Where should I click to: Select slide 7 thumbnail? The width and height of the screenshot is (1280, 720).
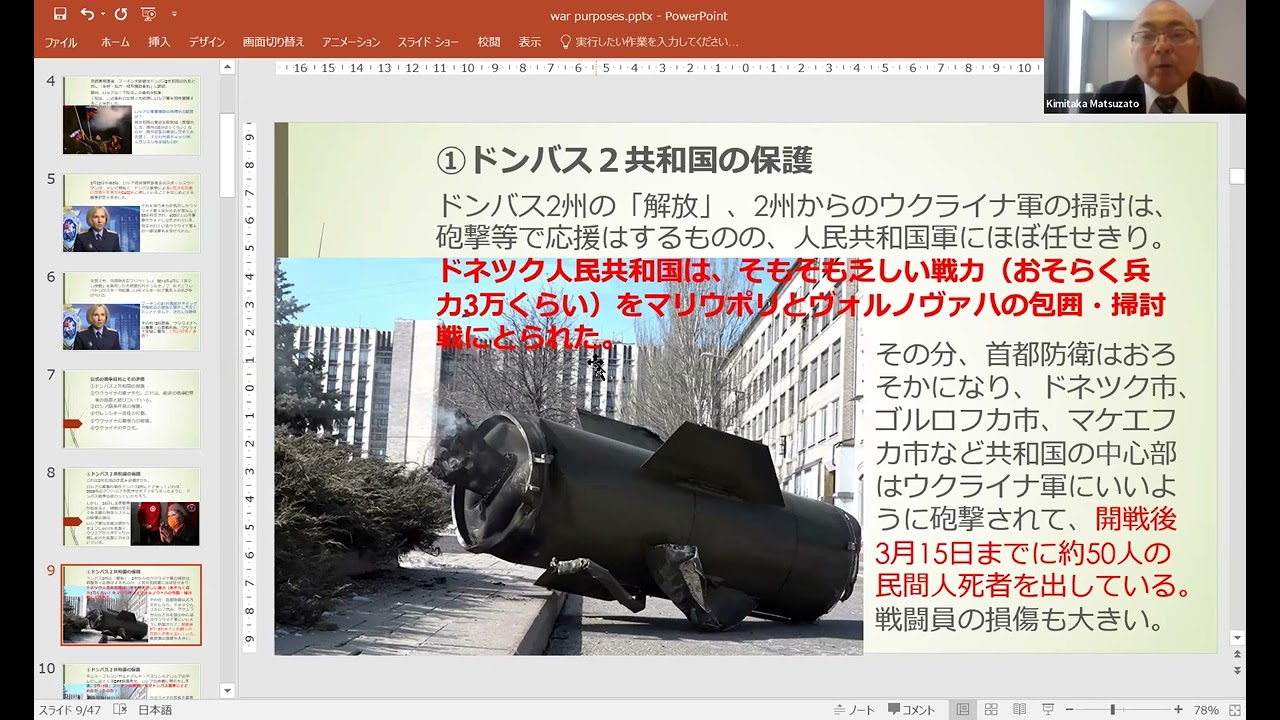click(x=131, y=409)
